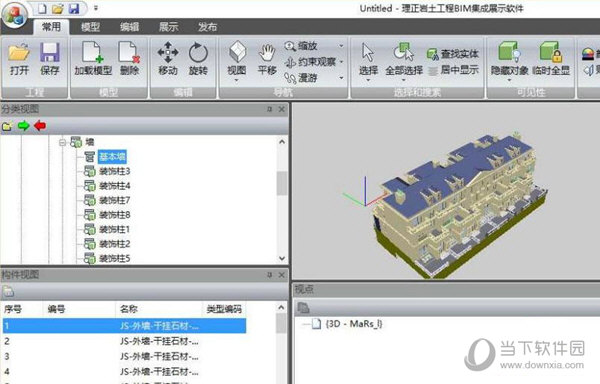Click the 约束观察 tool

click(310, 62)
